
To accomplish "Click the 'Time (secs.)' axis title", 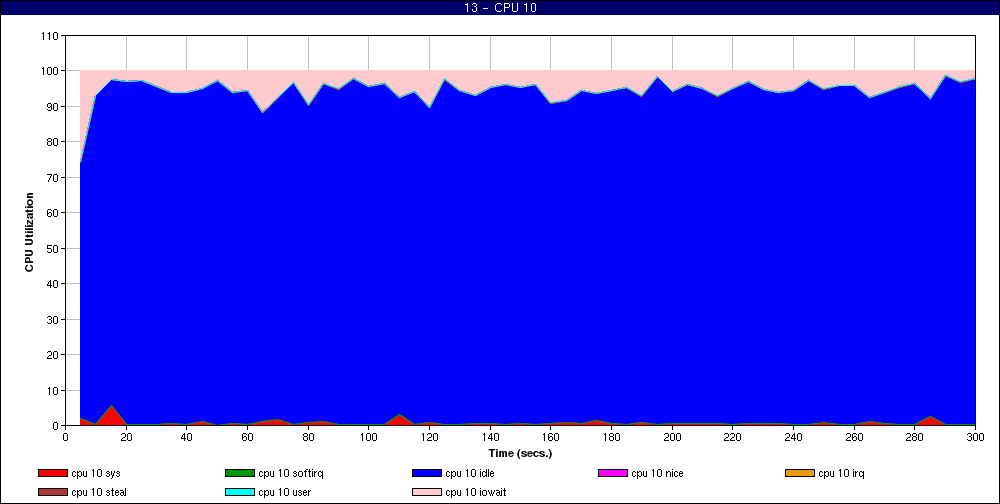I will pyautogui.click(x=520, y=454).
